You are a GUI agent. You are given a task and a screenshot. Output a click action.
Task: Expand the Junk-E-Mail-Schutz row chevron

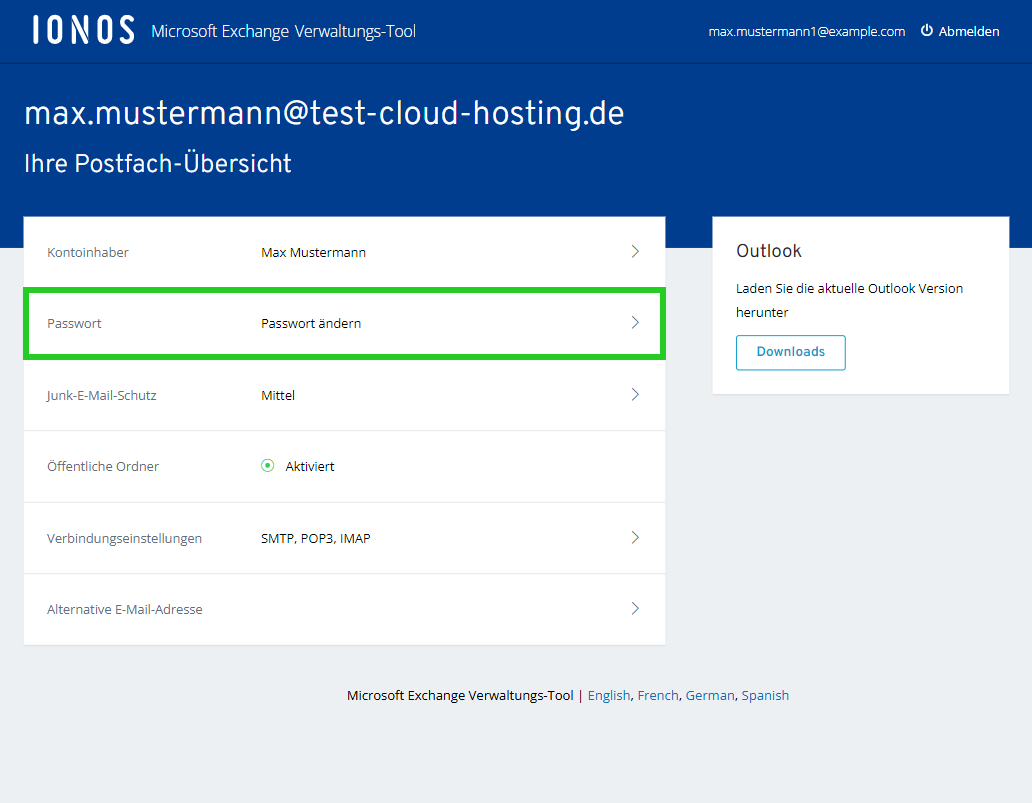[x=635, y=394]
